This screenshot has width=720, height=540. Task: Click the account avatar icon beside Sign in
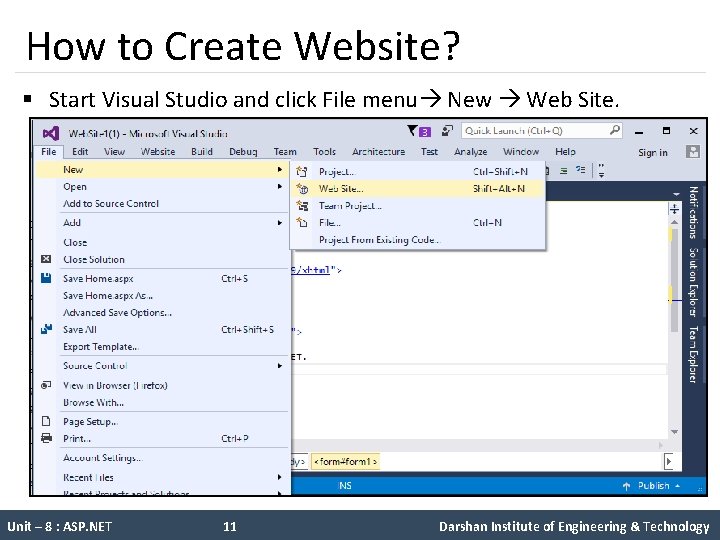click(692, 152)
